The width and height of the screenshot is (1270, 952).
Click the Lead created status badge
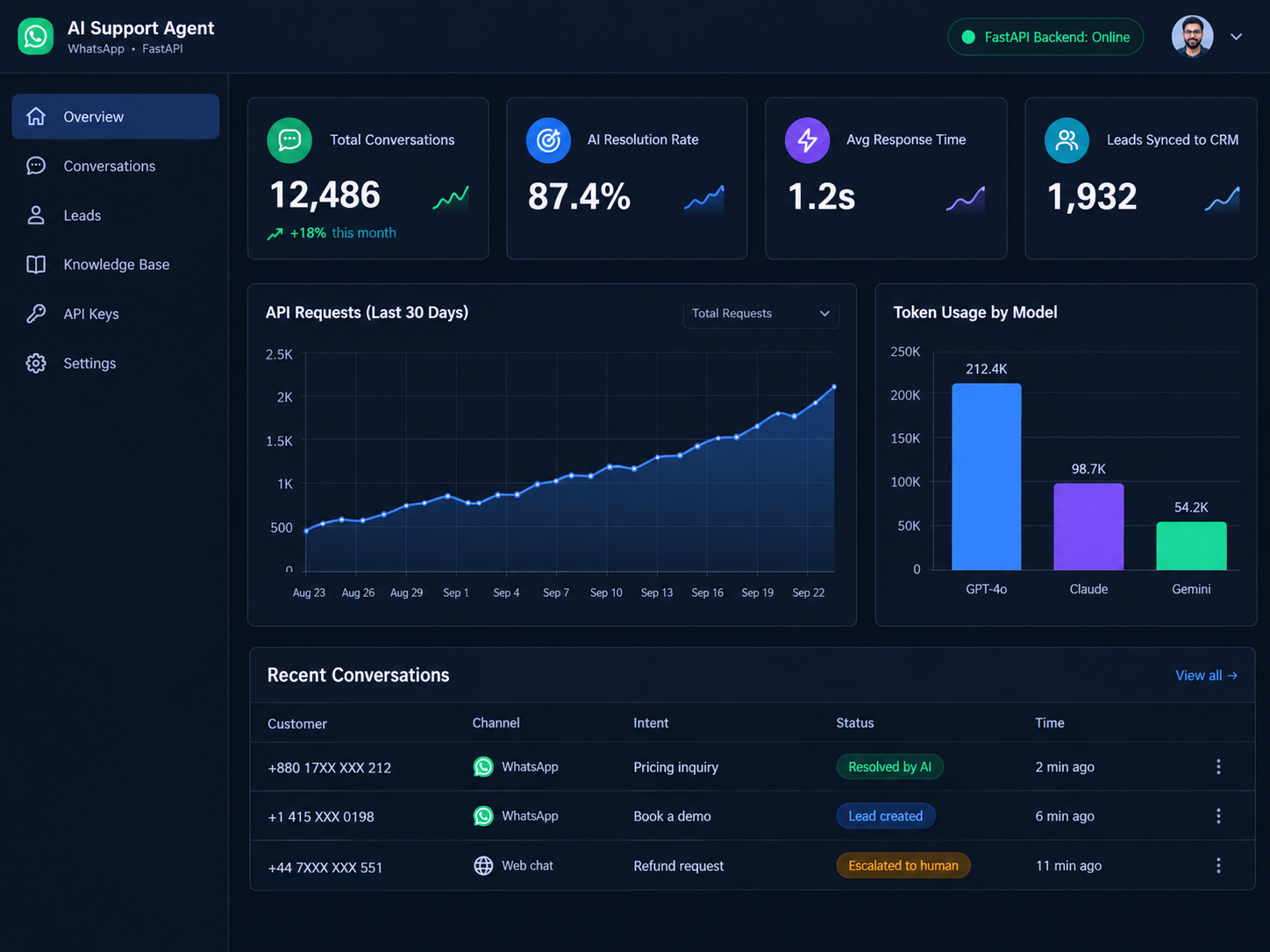tap(885, 816)
